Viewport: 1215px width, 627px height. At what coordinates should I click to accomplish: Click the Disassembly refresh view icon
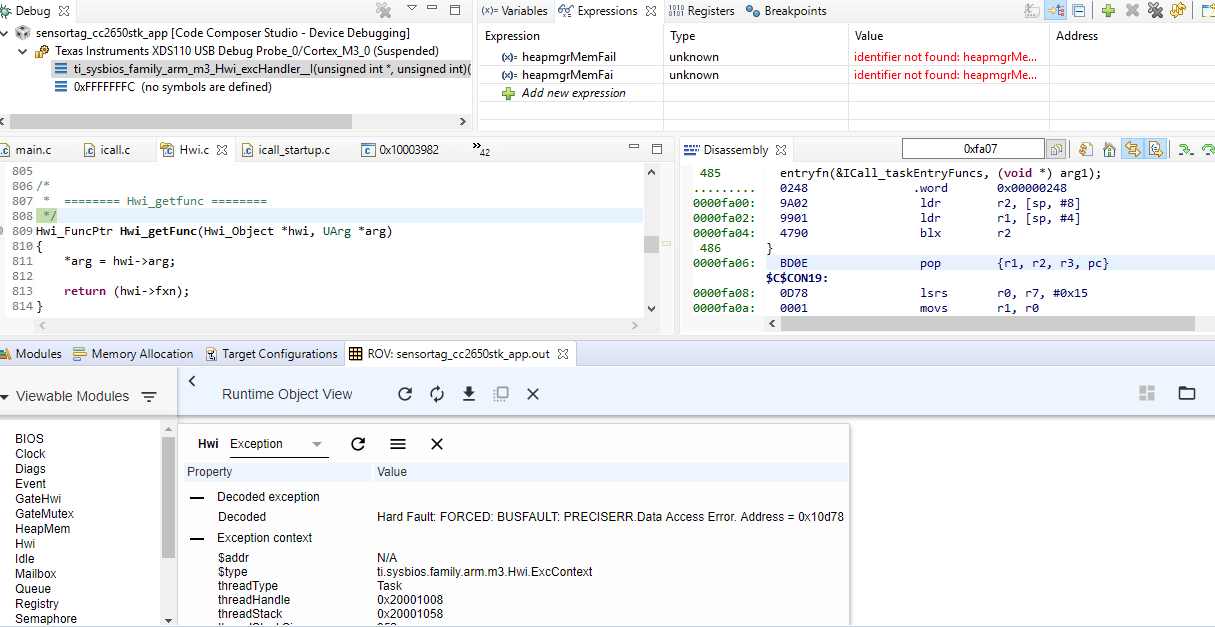tap(1085, 149)
